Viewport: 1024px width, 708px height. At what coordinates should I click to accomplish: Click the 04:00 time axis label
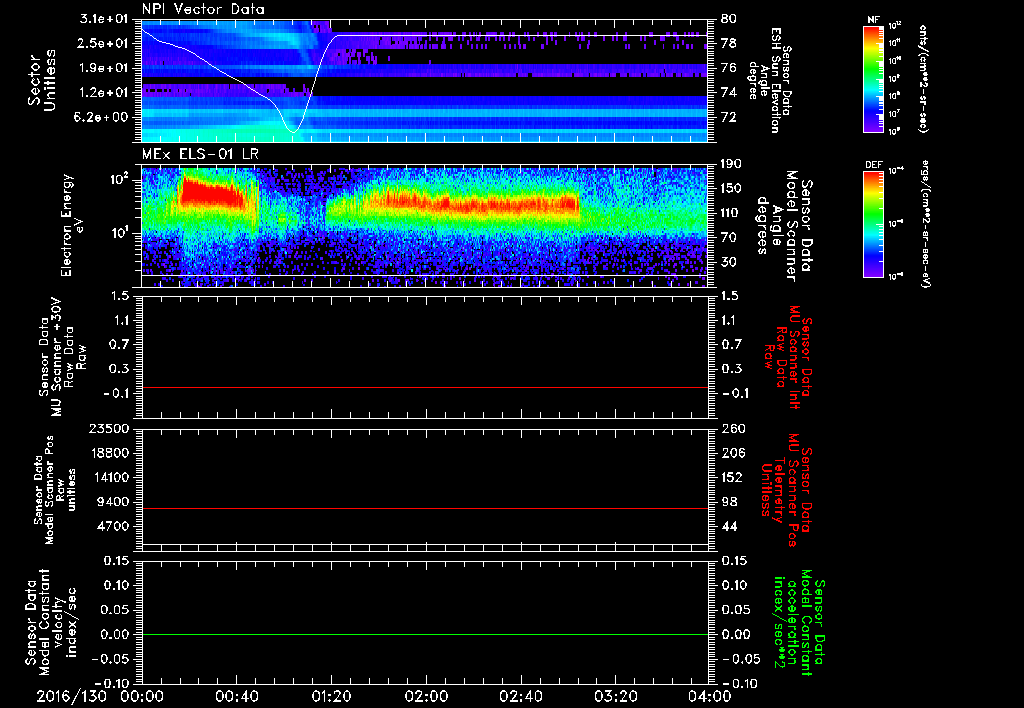pyautogui.click(x=711, y=696)
